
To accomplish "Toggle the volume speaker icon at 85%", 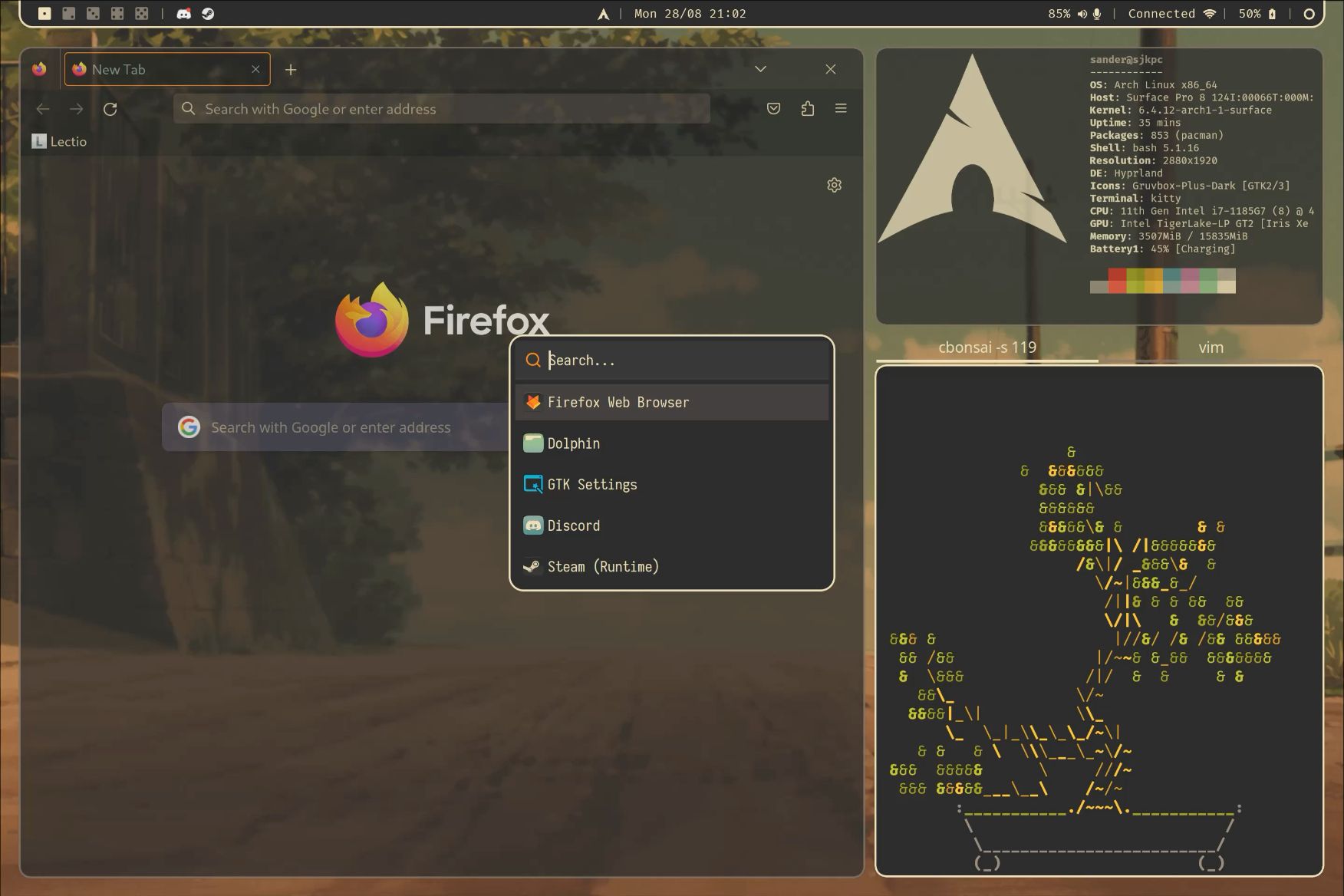I will point(1082,14).
